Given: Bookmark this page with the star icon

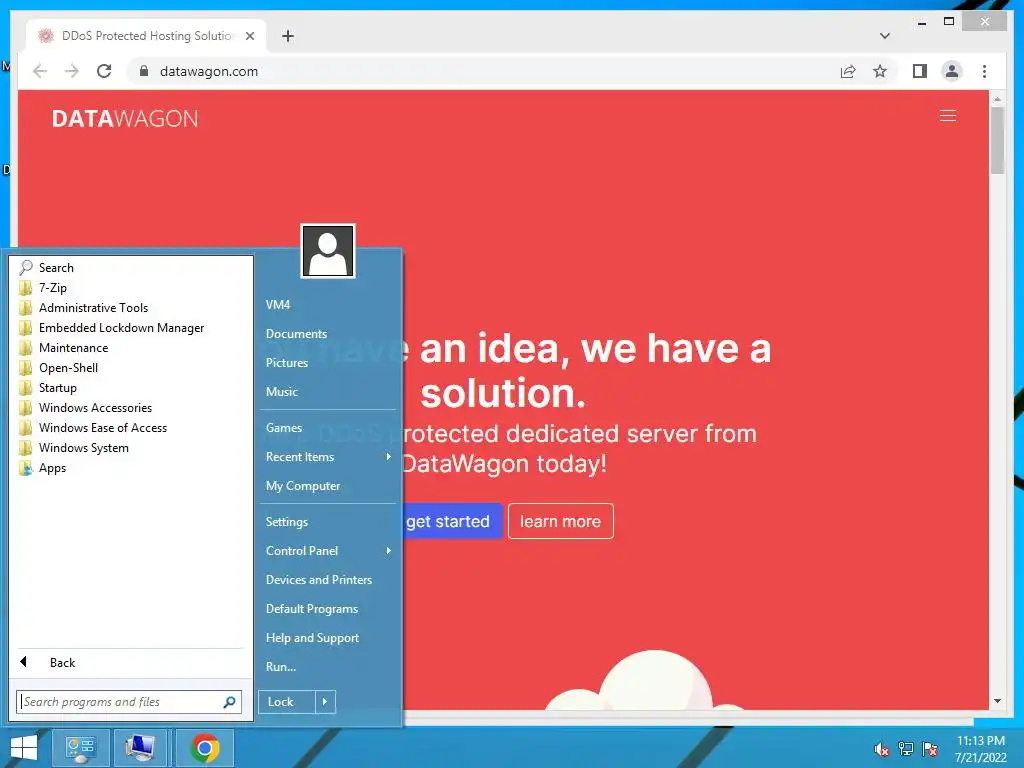Looking at the screenshot, I should click(880, 71).
